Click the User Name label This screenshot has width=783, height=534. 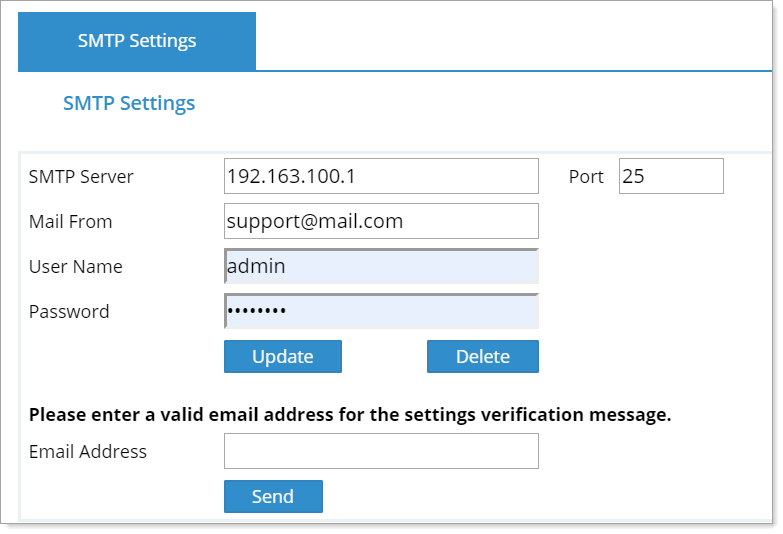click(x=76, y=267)
